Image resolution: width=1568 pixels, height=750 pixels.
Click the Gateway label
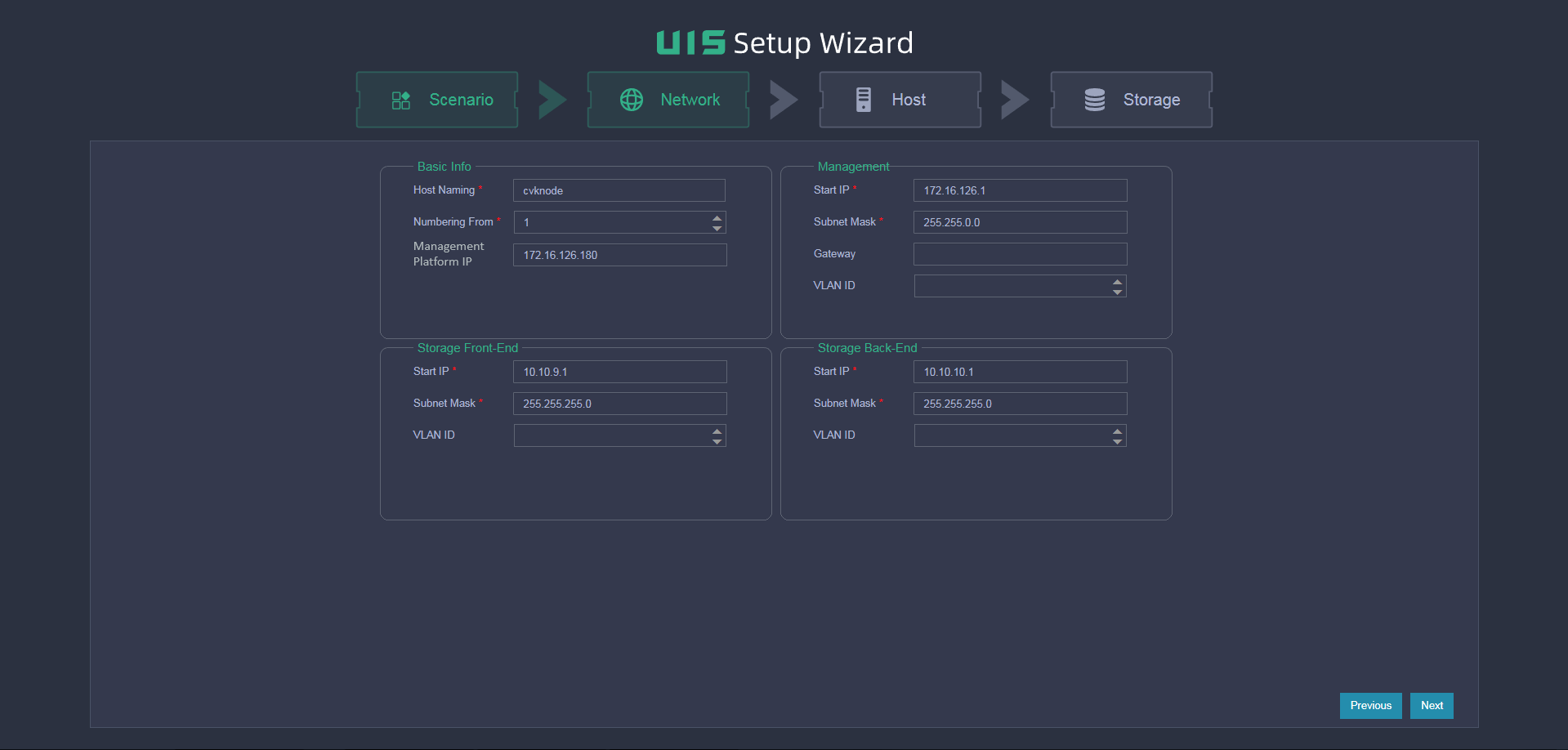point(834,254)
